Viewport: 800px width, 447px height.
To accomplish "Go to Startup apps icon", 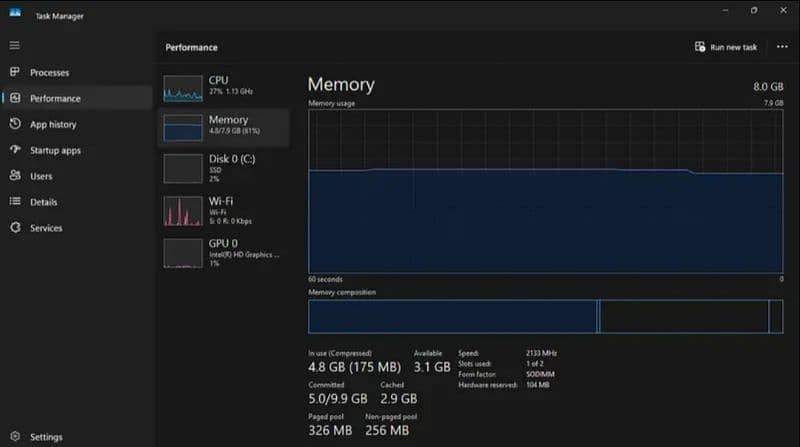I will click(15, 150).
